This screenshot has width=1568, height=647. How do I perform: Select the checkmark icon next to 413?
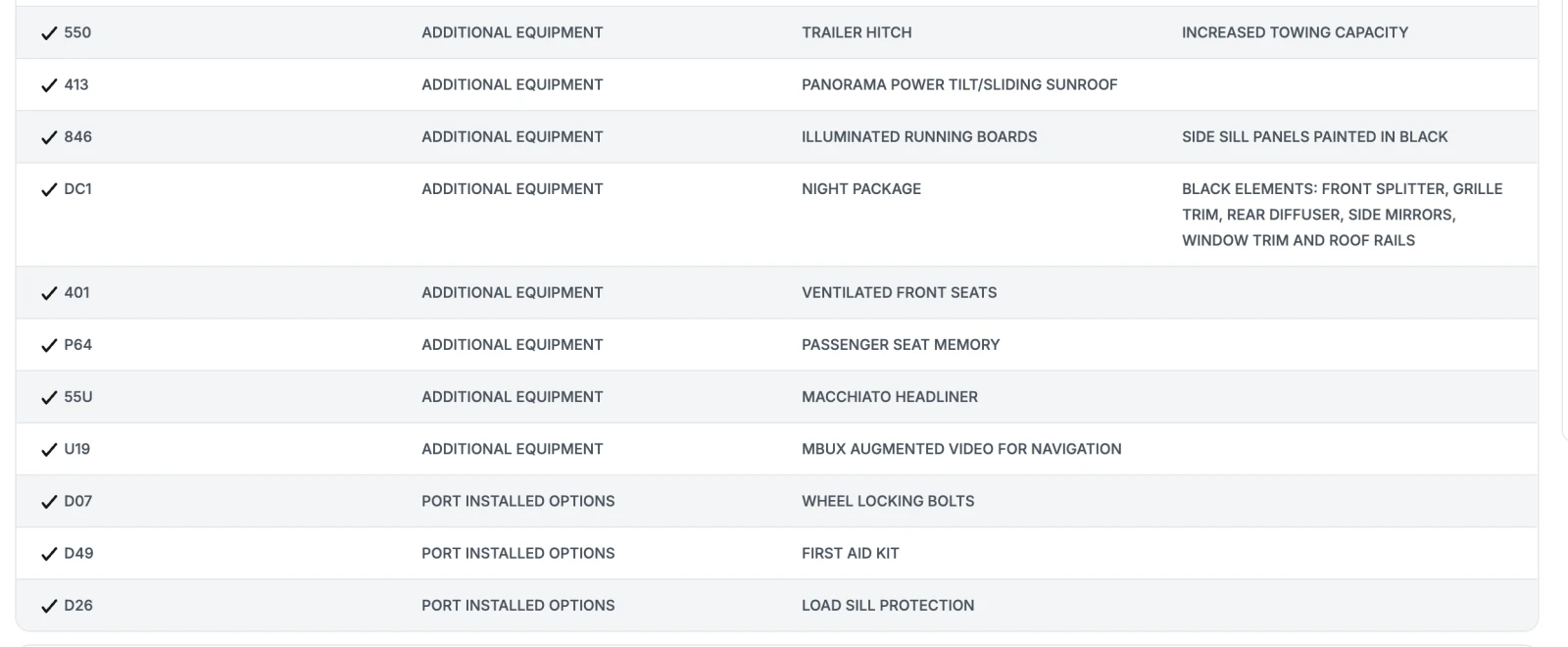click(x=49, y=85)
